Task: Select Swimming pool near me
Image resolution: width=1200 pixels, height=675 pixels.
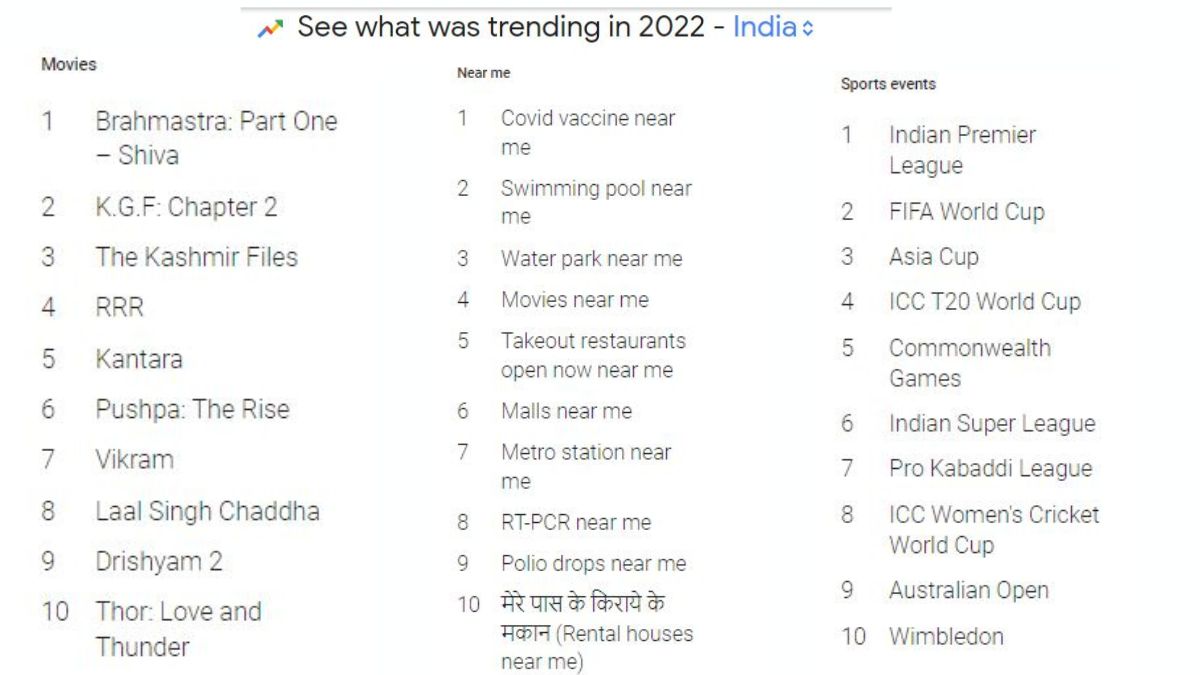Action: 596,202
